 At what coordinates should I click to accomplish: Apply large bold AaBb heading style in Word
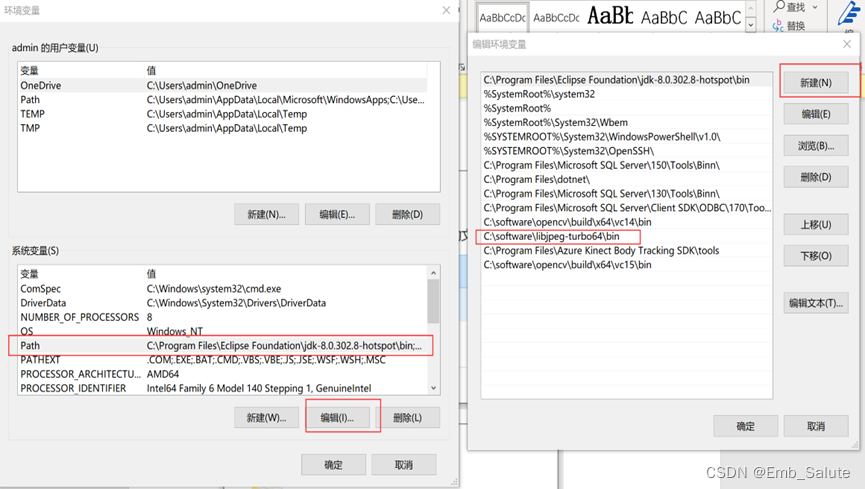pos(610,16)
